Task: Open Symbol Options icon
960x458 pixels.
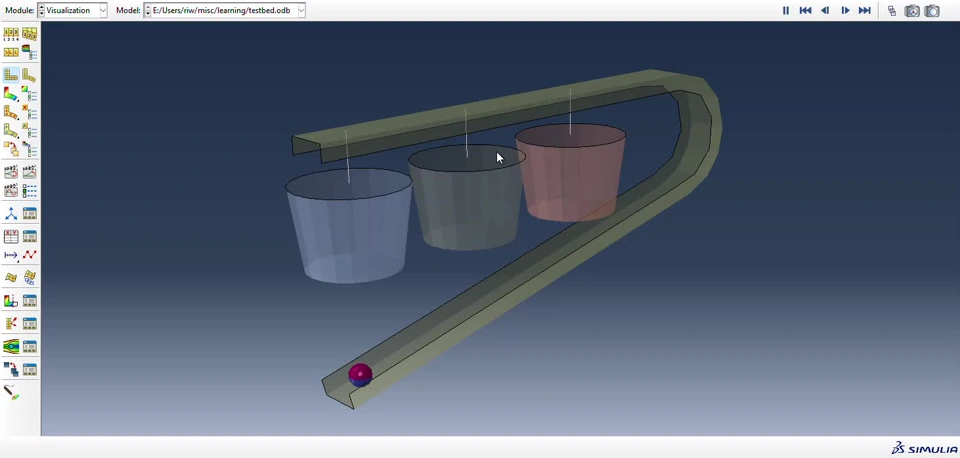Action: point(29,112)
